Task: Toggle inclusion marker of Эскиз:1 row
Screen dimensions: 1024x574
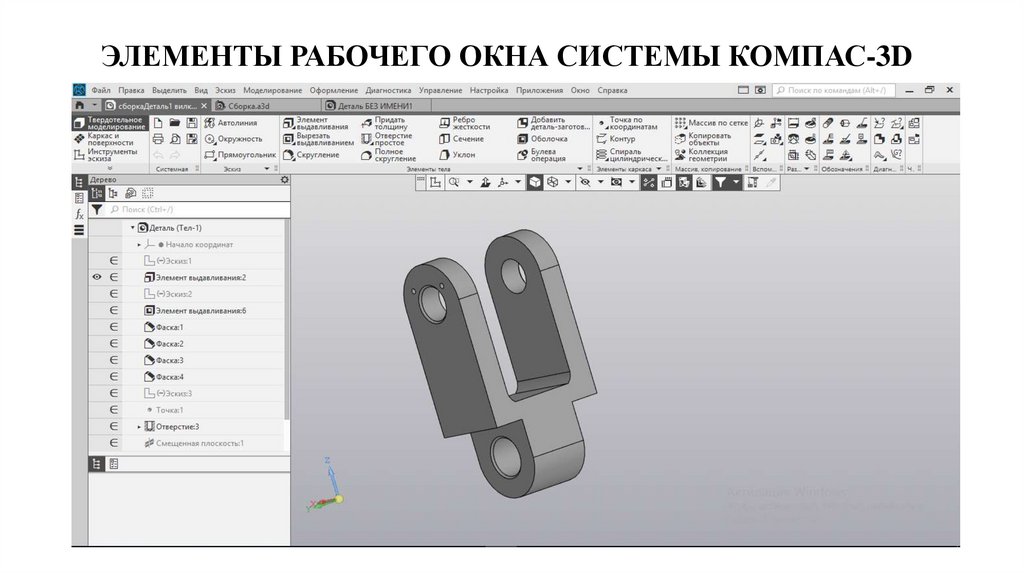Action: point(114,261)
